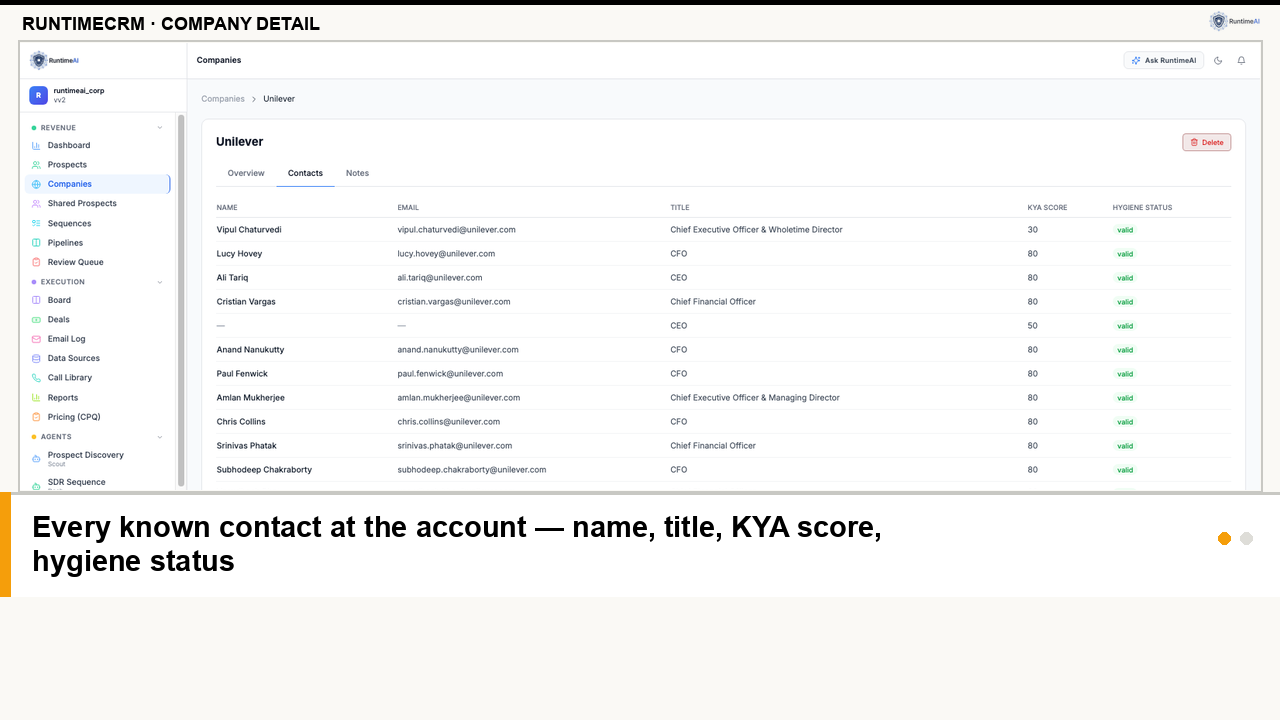Image resolution: width=1280 pixels, height=720 pixels.
Task: Open Shared Prospects icon in sidebar
Action: pyautogui.click(x=37, y=204)
